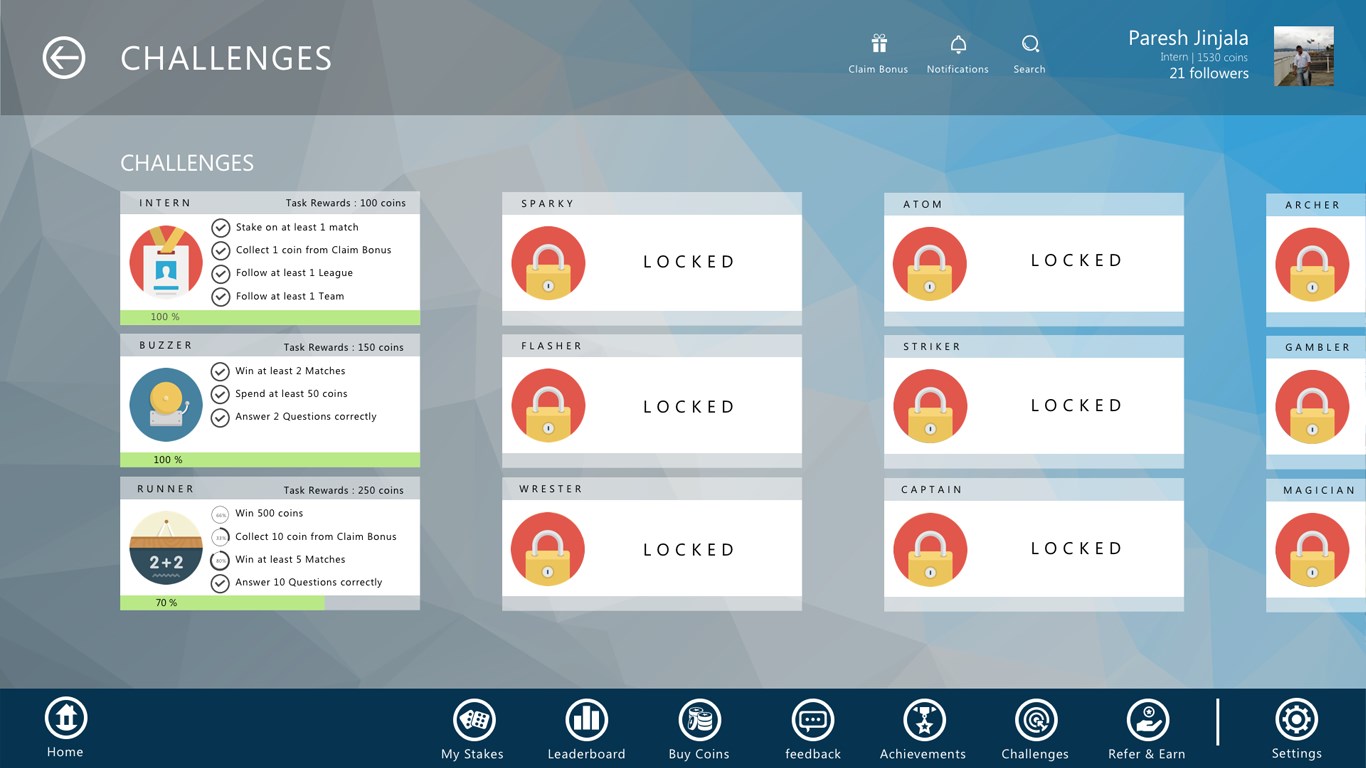
Task: Click progress ring beside Win 500 coins
Action: point(220,514)
